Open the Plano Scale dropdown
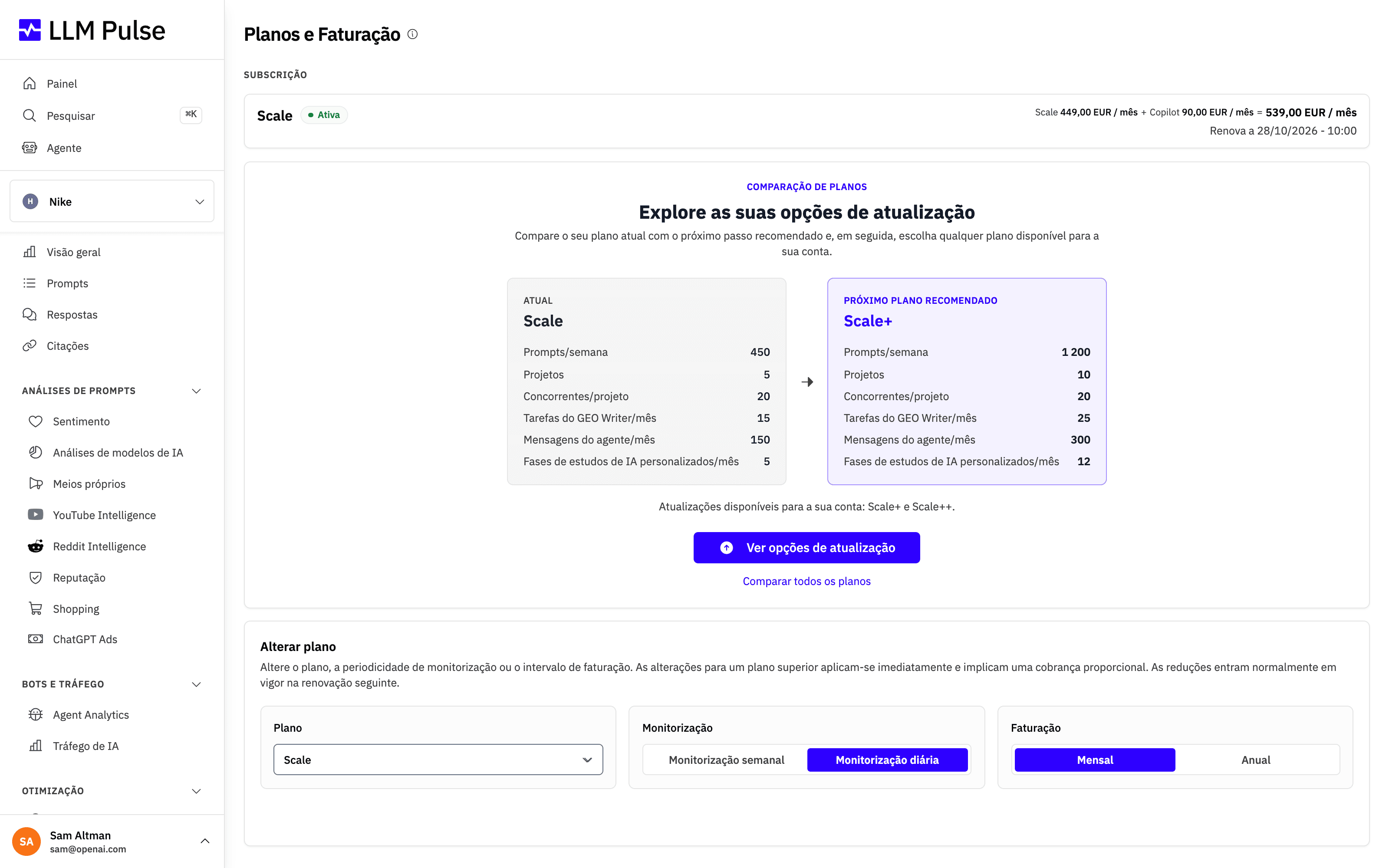The width and height of the screenshot is (1389, 868). 438,759
